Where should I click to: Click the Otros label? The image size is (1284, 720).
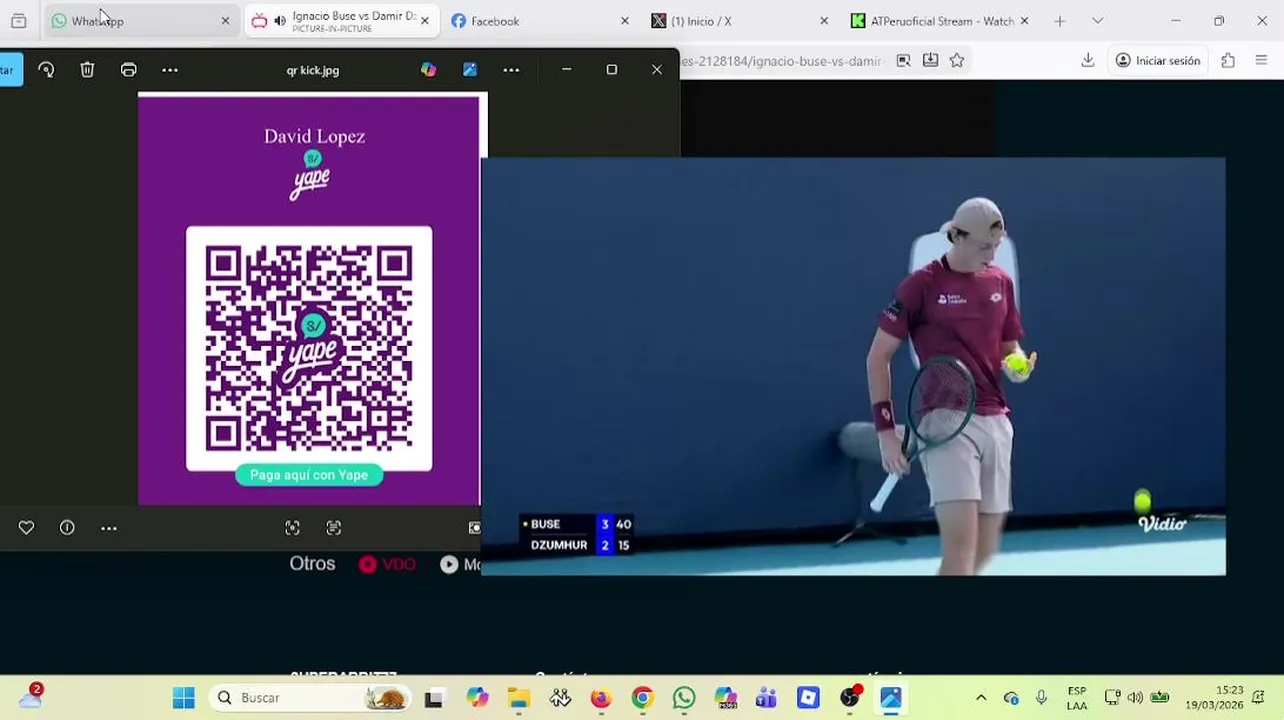point(312,564)
